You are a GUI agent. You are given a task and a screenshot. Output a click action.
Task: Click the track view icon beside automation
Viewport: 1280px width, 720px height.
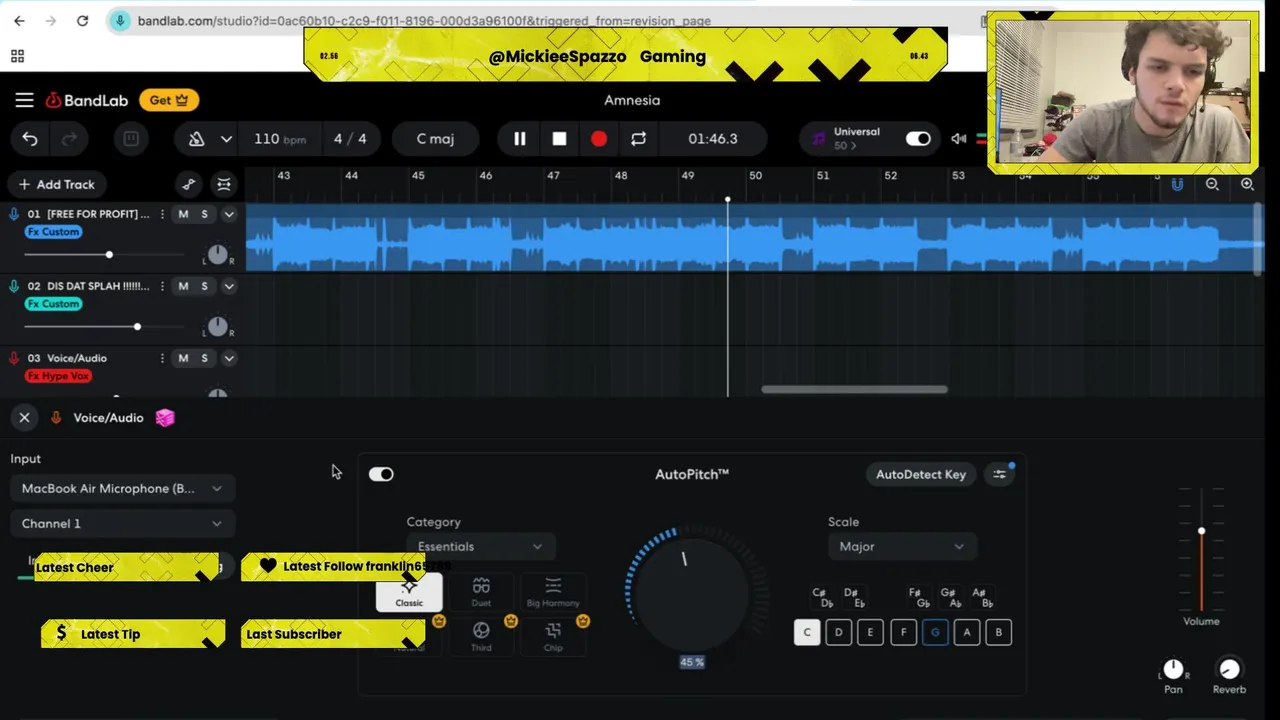224,184
